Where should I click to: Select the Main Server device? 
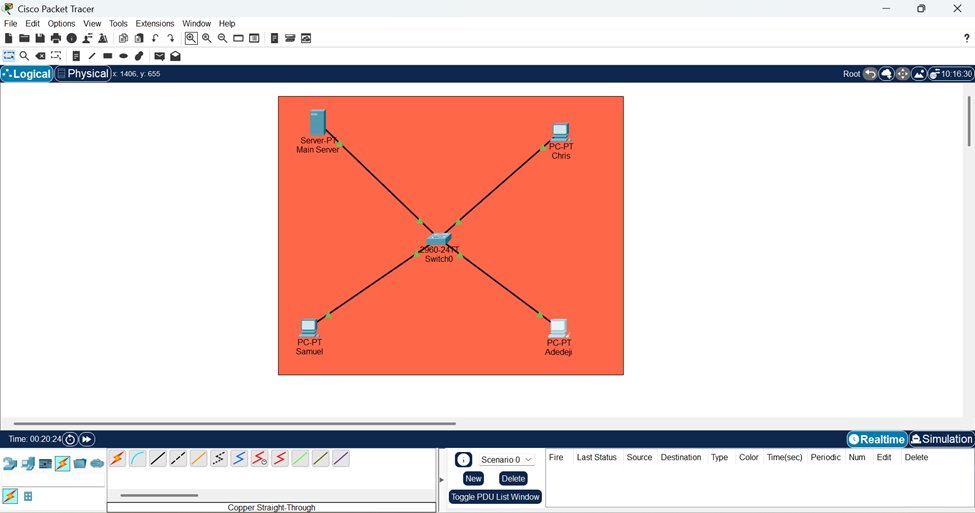click(x=318, y=122)
